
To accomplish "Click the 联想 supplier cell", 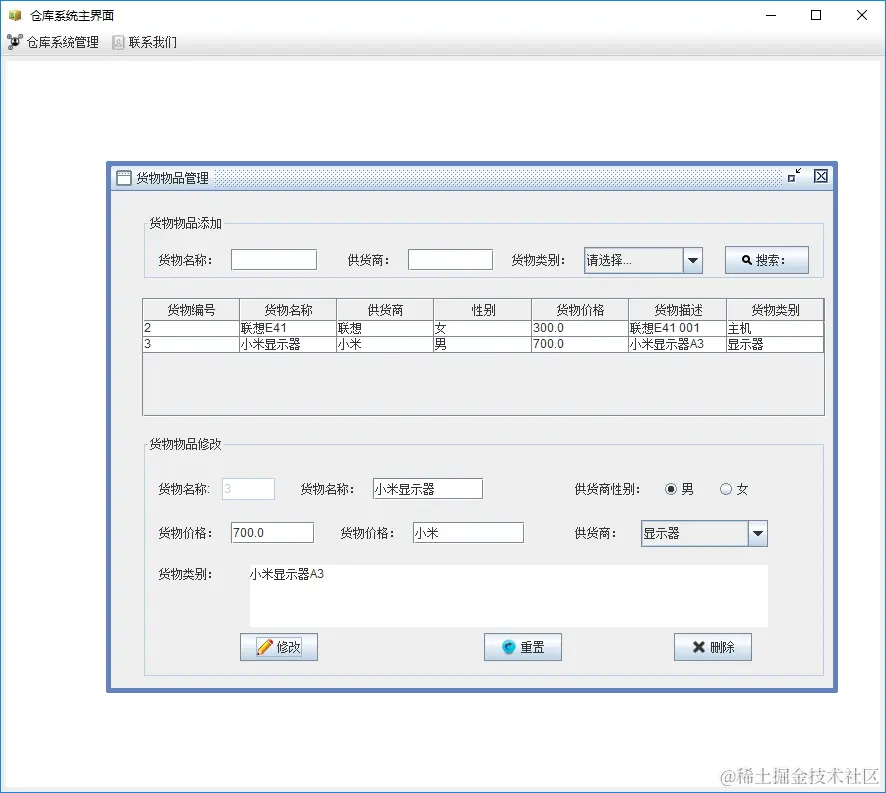I will 385,328.
